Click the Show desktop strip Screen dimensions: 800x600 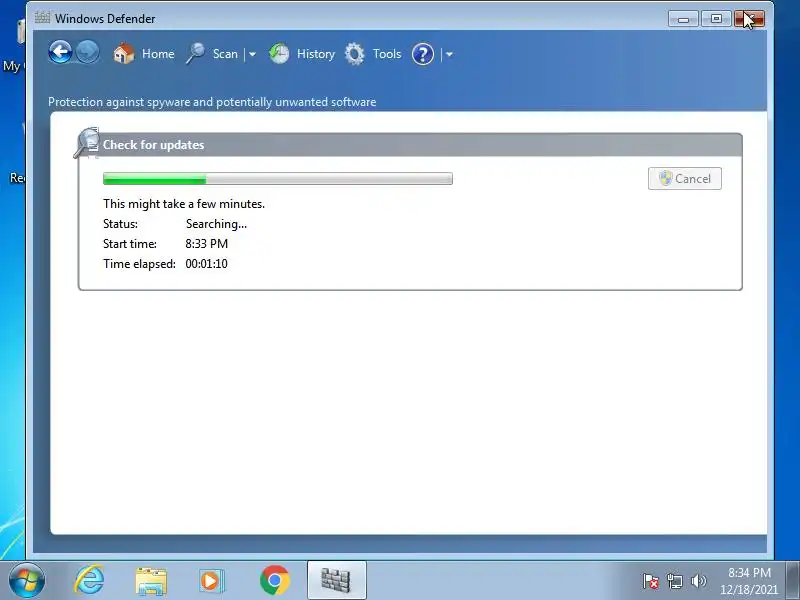(x=793, y=580)
